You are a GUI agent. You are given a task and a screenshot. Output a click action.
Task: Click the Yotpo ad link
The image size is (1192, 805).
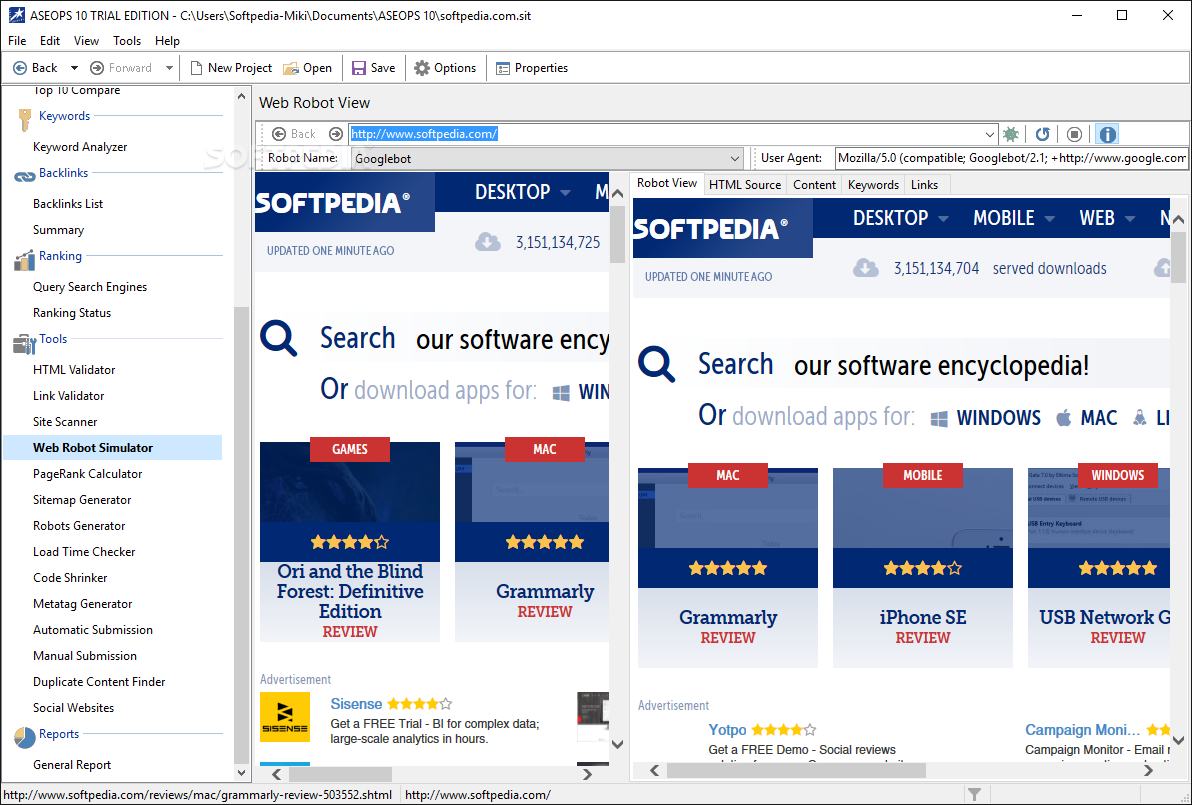click(x=727, y=730)
